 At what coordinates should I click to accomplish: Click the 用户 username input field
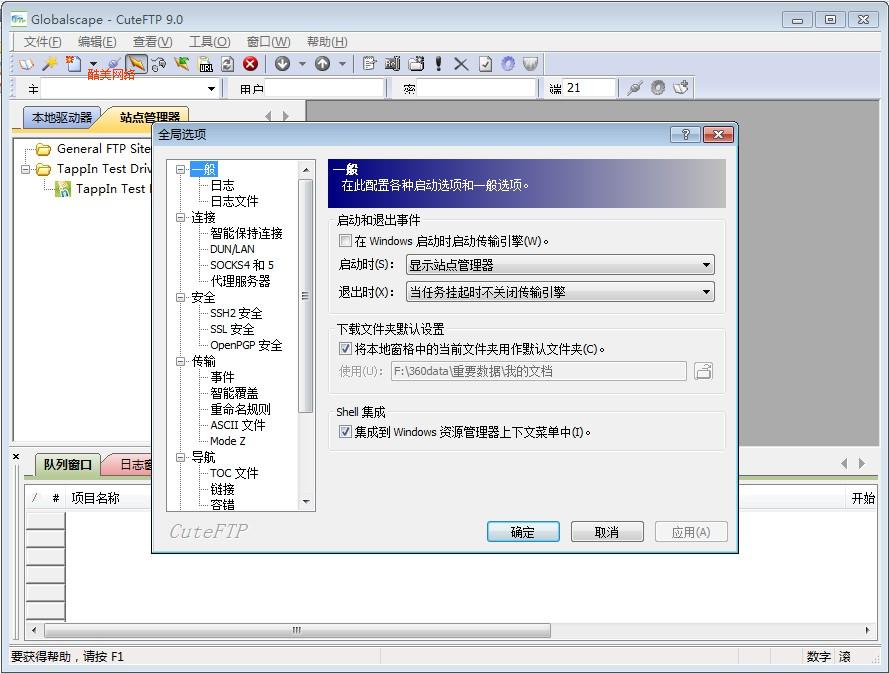[325, 88]
